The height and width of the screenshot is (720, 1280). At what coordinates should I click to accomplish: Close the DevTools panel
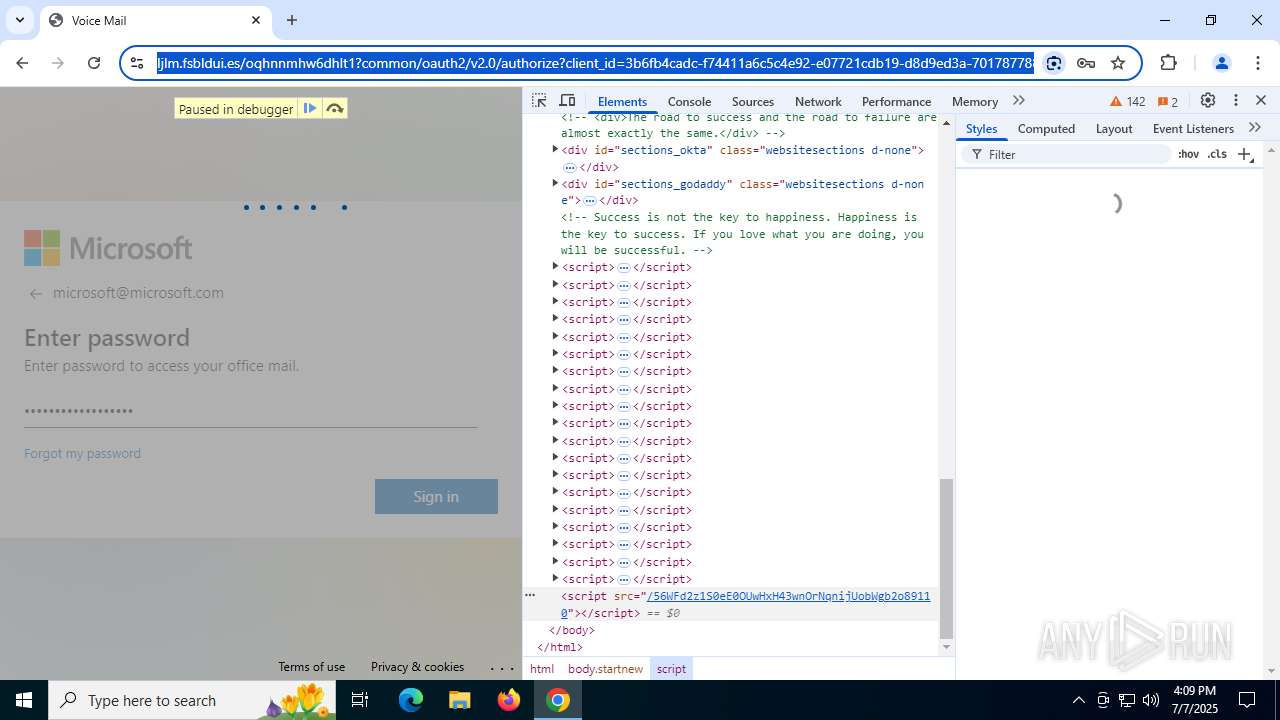pos(1261,101)
